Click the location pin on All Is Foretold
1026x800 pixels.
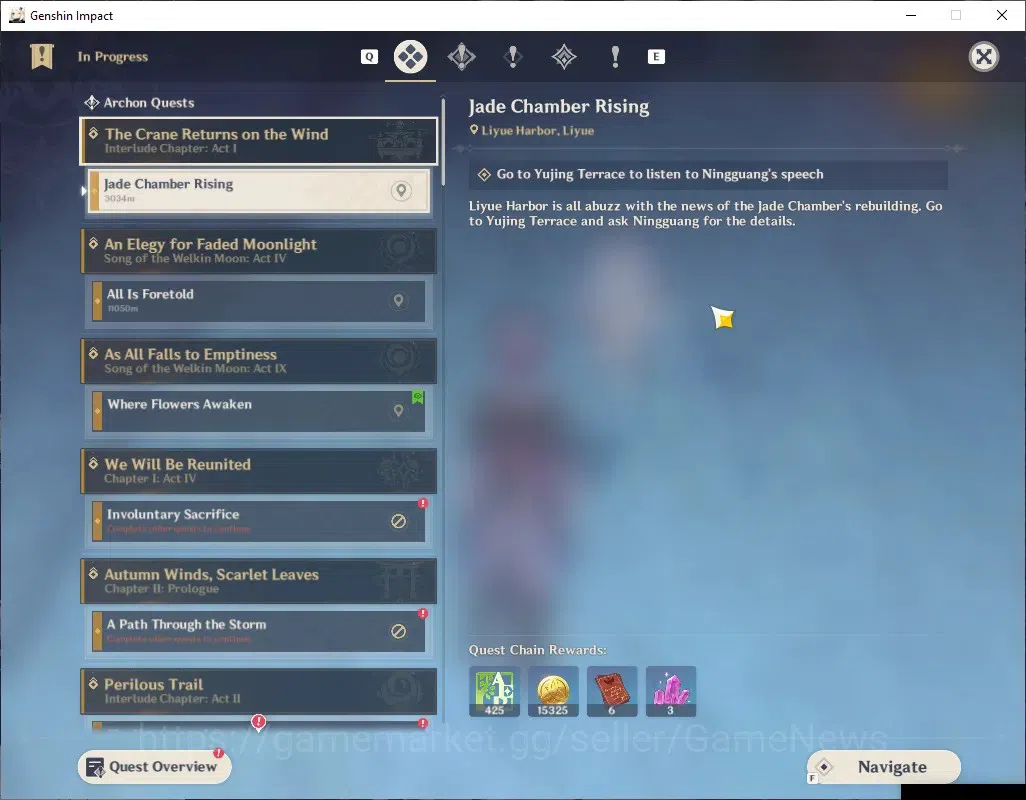point(398,300)
